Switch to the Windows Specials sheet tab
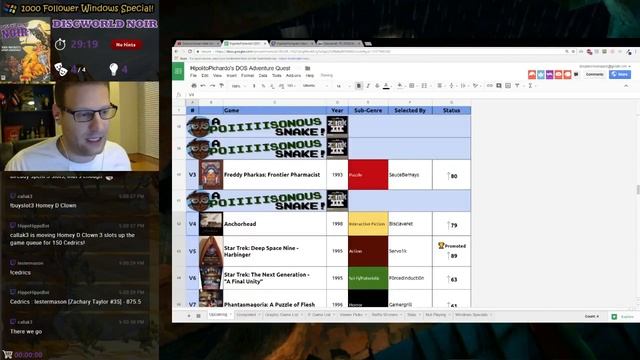 (473, 315)
